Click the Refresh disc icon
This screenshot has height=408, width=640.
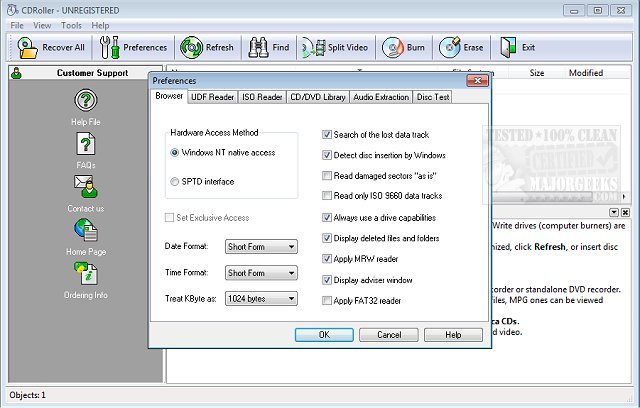pos(191,47)
